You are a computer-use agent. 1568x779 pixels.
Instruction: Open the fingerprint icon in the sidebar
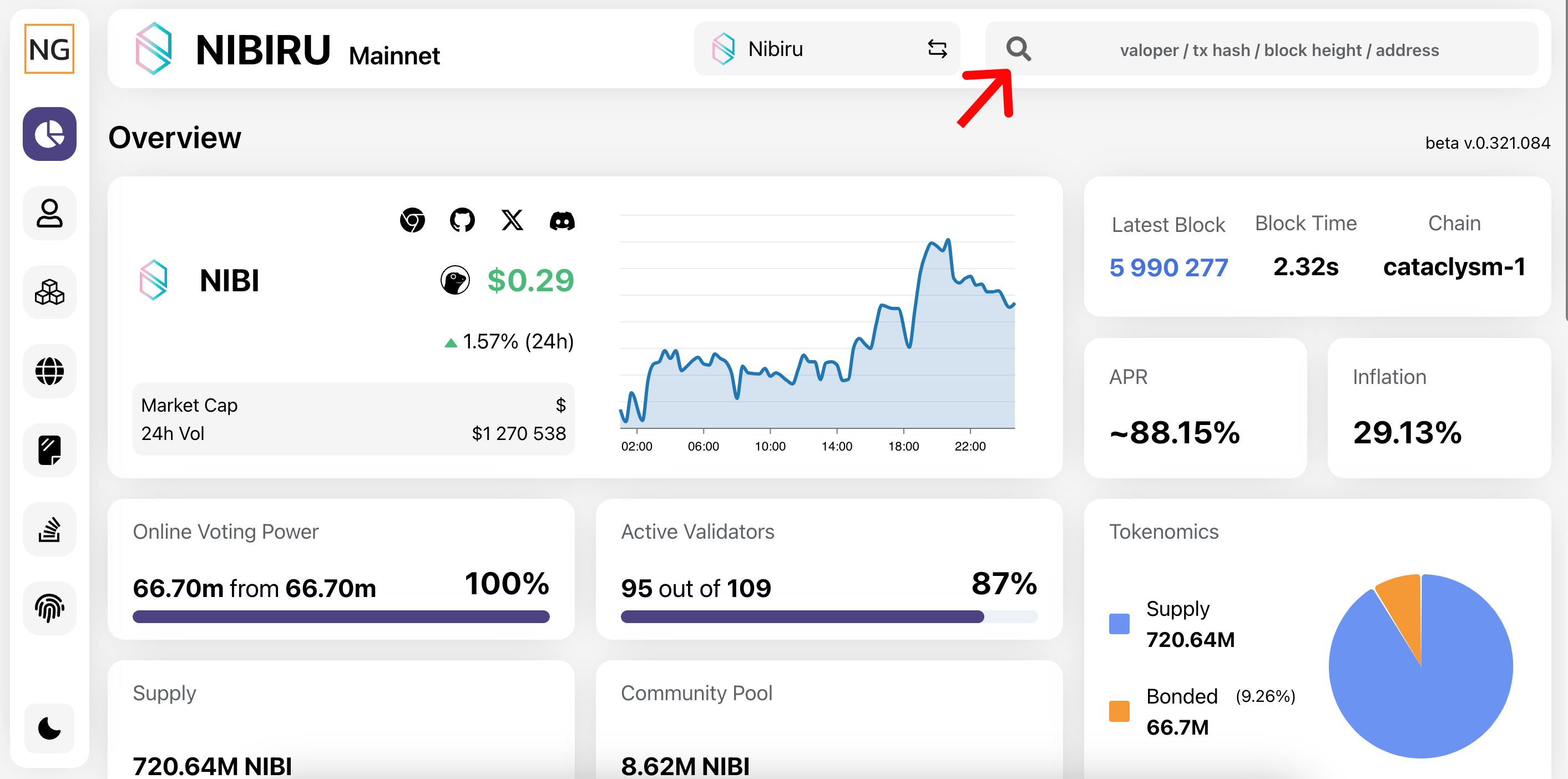(x=49, y=609)
